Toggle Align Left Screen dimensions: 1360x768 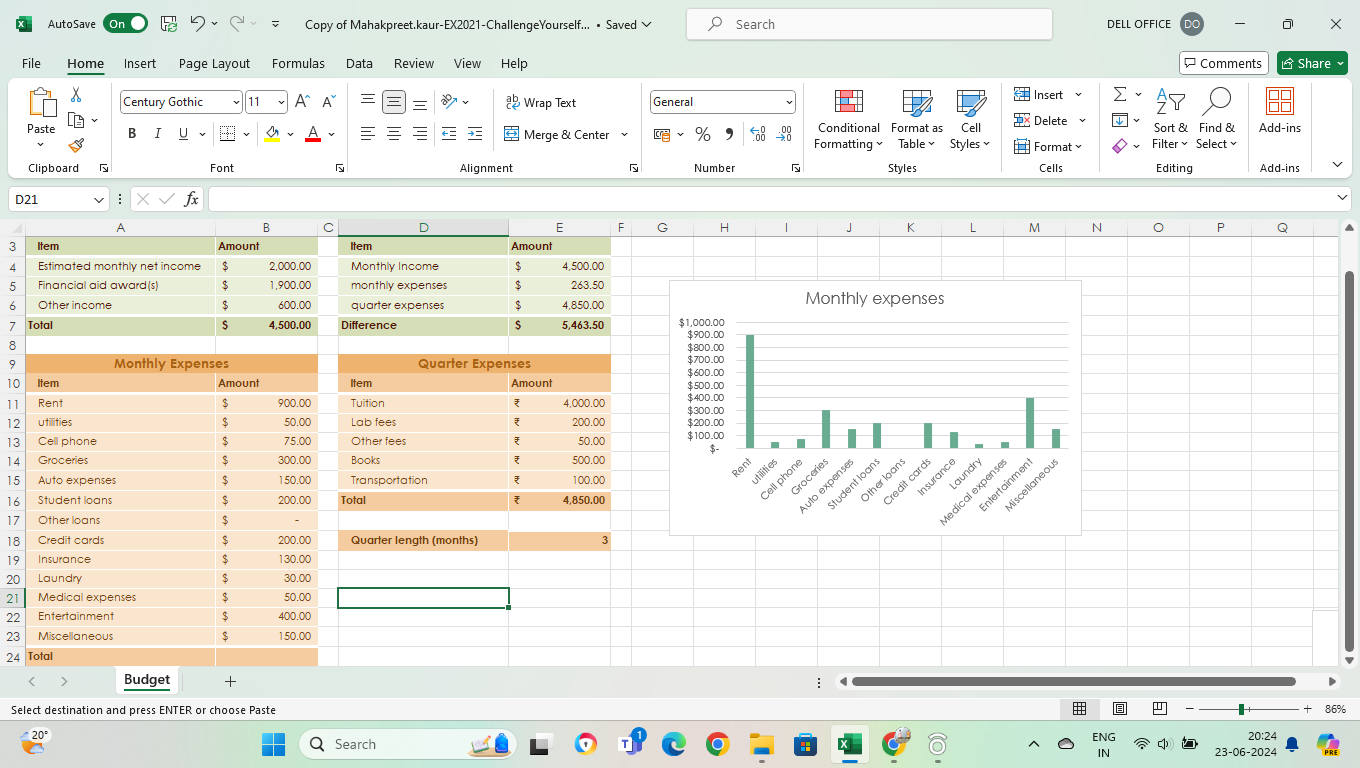pyautogui.click(x=368, y=134)
